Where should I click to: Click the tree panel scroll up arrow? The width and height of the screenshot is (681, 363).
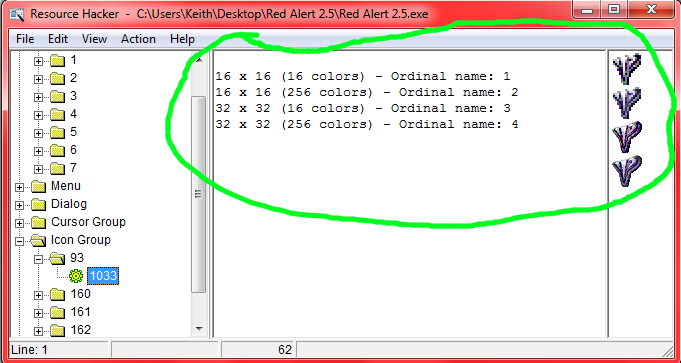(199, 59)
